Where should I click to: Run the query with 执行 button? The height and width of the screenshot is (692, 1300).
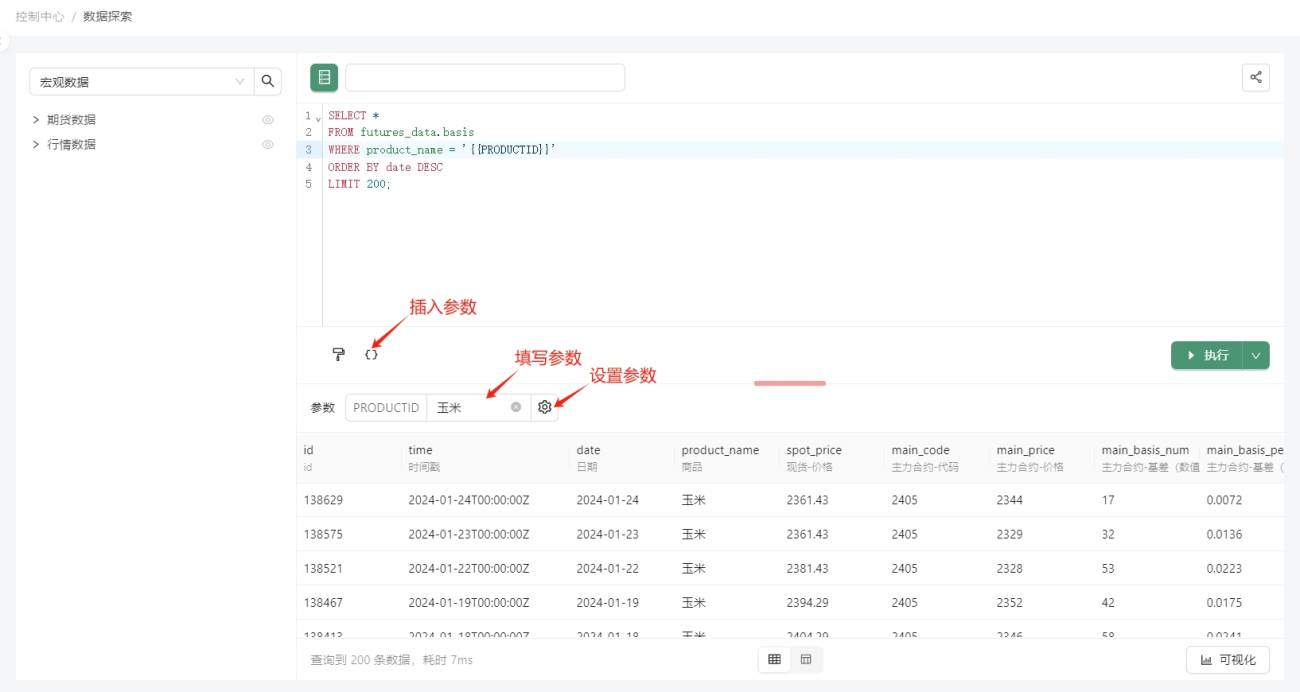click(x=1207, y=355)
